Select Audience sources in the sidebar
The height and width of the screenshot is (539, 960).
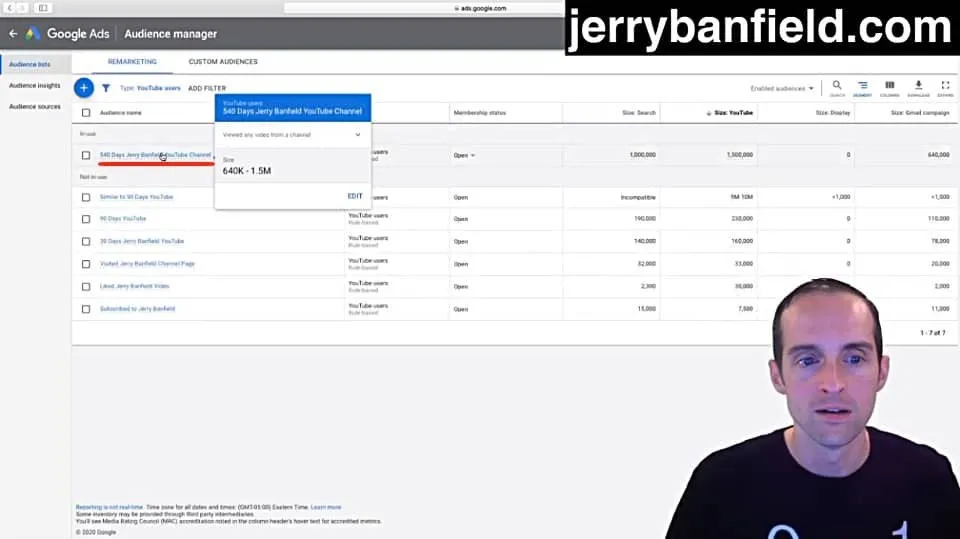click(35, 107)
